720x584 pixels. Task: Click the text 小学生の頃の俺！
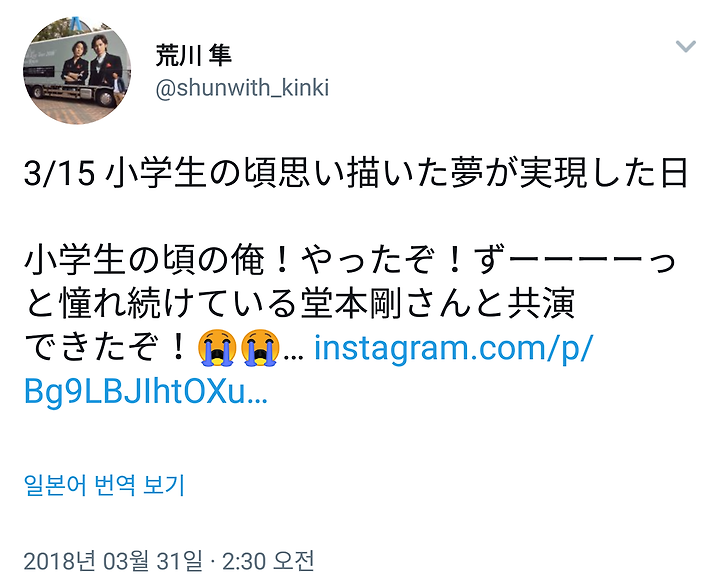point(157,261)
